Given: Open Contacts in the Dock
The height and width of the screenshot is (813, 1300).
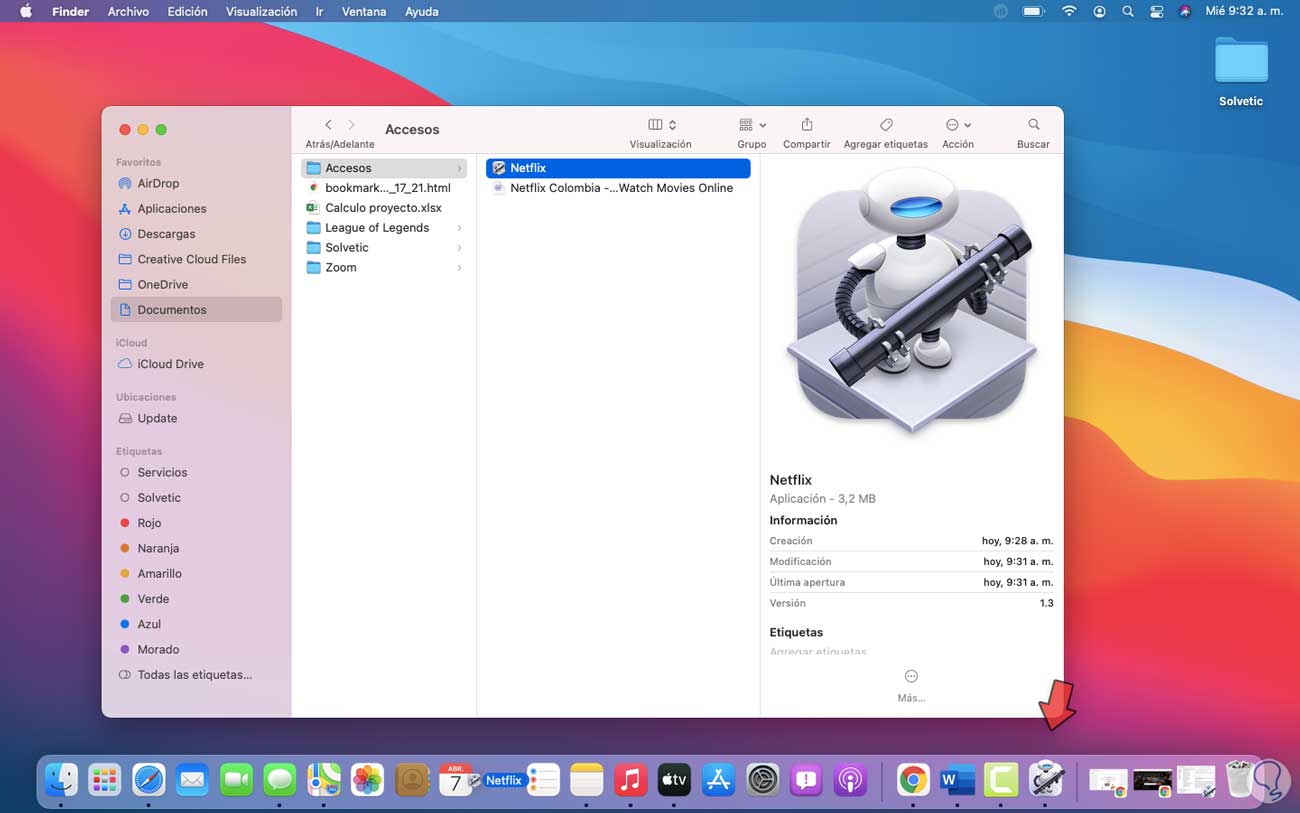Looking at the screenshot, I should point(411,779).
